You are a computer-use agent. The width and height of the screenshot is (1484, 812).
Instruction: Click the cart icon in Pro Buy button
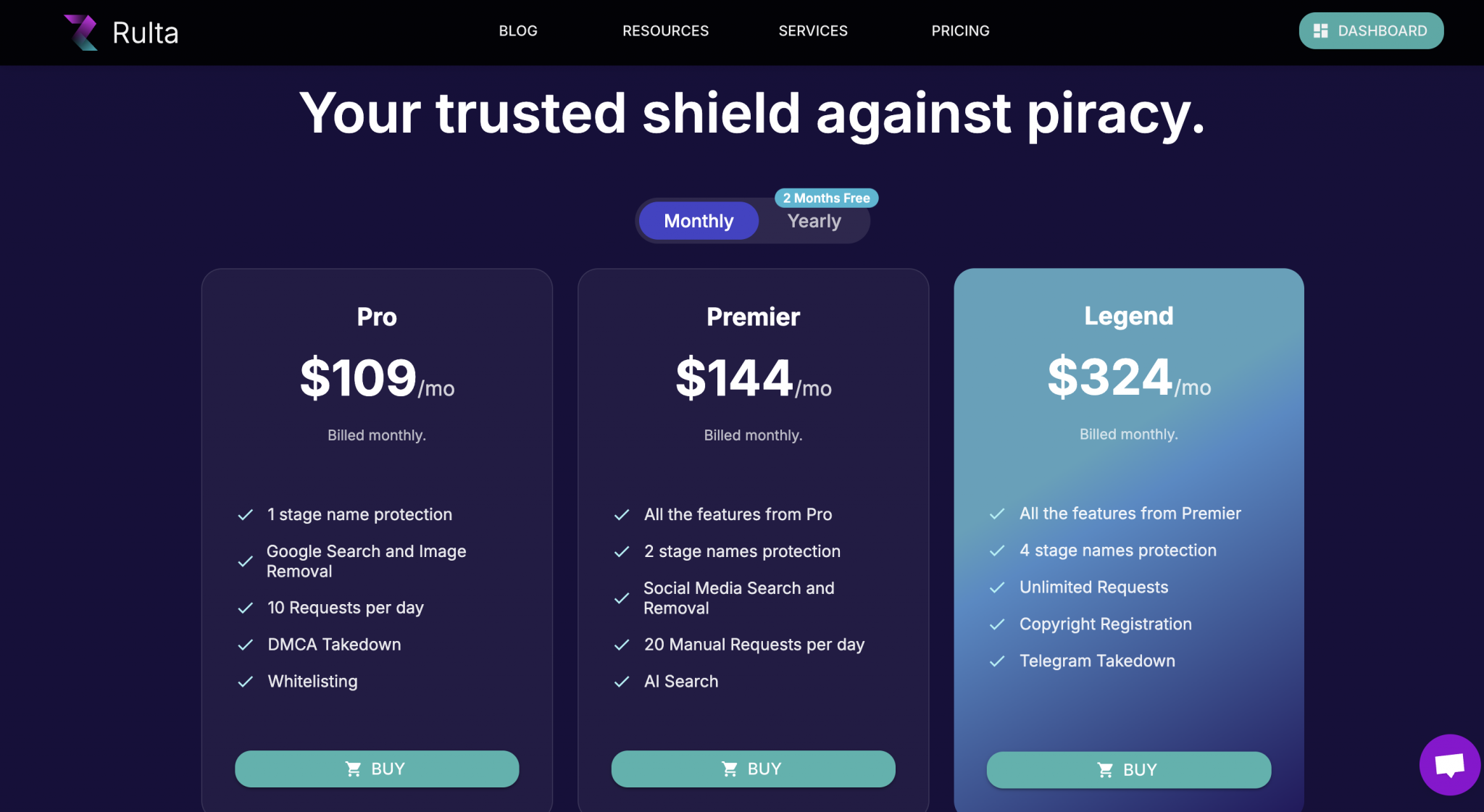coord(353,769)
